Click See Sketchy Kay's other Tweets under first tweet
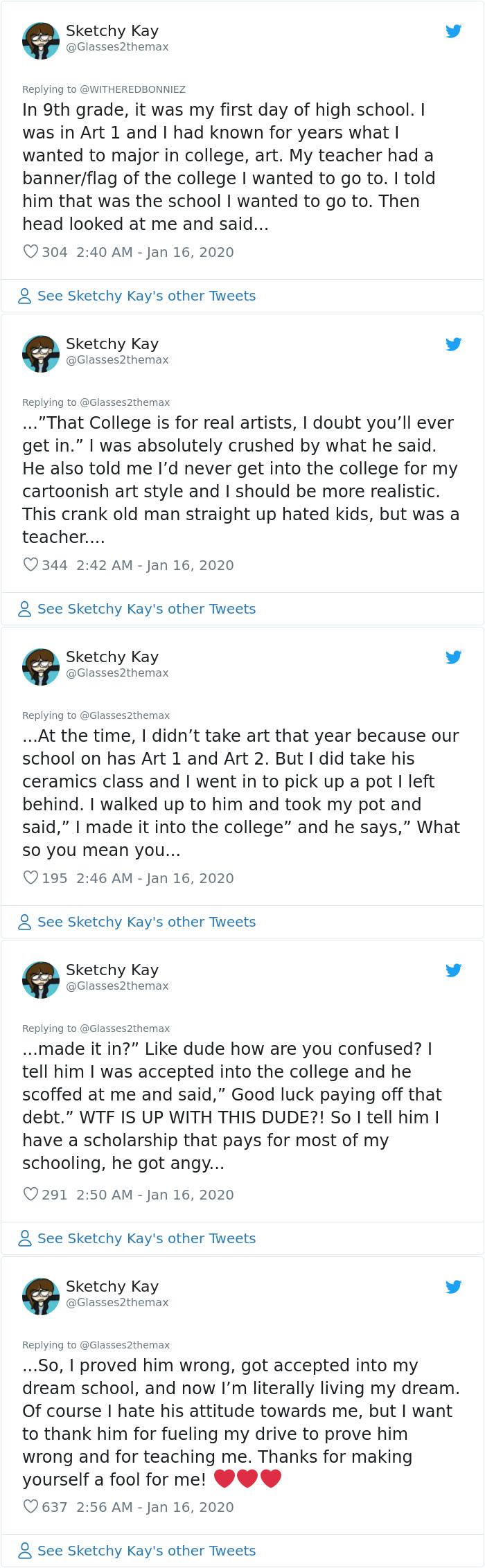 pos(147,296)
